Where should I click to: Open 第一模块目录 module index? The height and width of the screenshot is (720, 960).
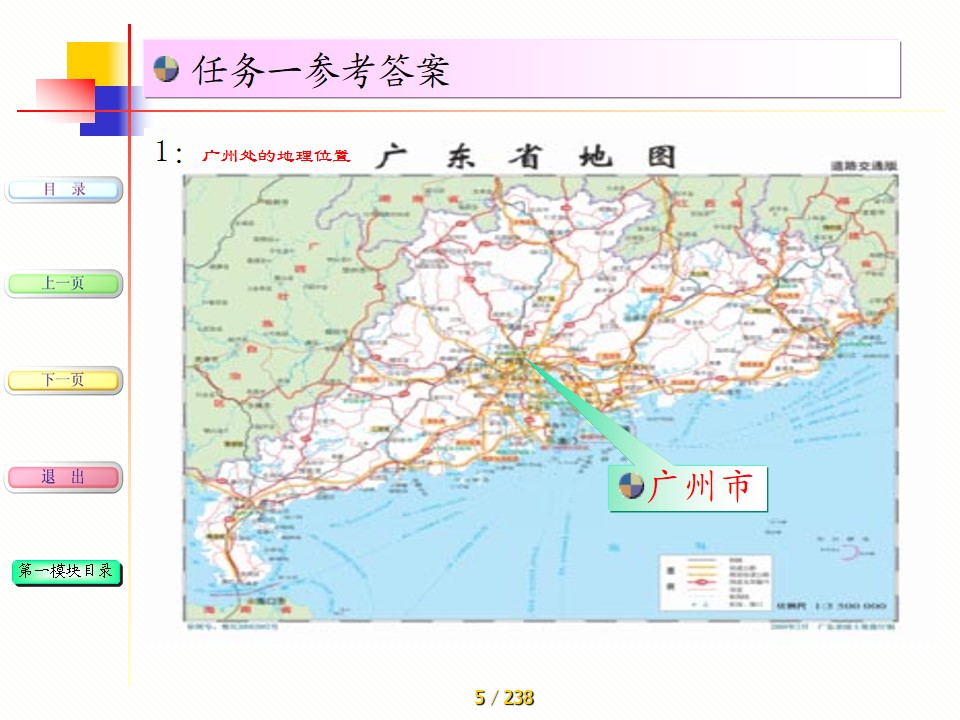pyautogui.click(x=67, y=572)
